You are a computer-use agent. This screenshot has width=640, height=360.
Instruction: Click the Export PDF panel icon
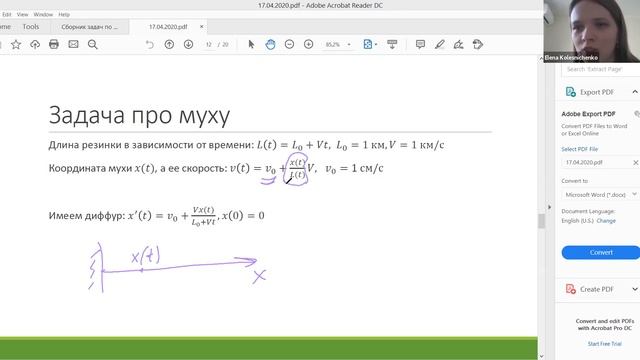(x=571, y=92)
